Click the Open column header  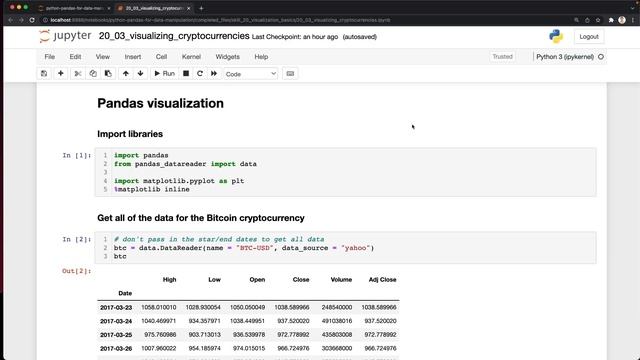(x=257, y=280)
